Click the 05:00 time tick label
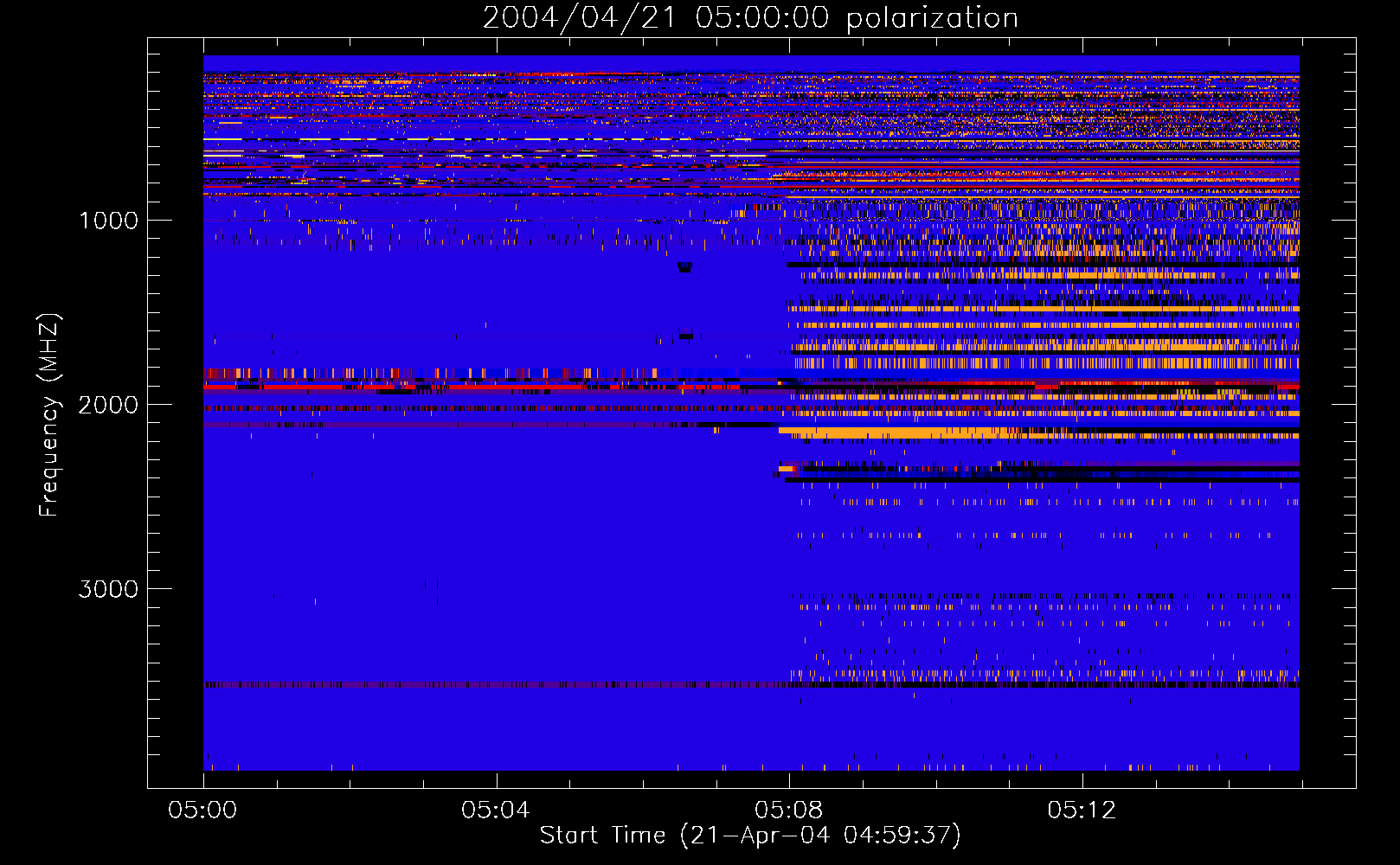Screen dimensions: 1400x865 coord(202,811)
